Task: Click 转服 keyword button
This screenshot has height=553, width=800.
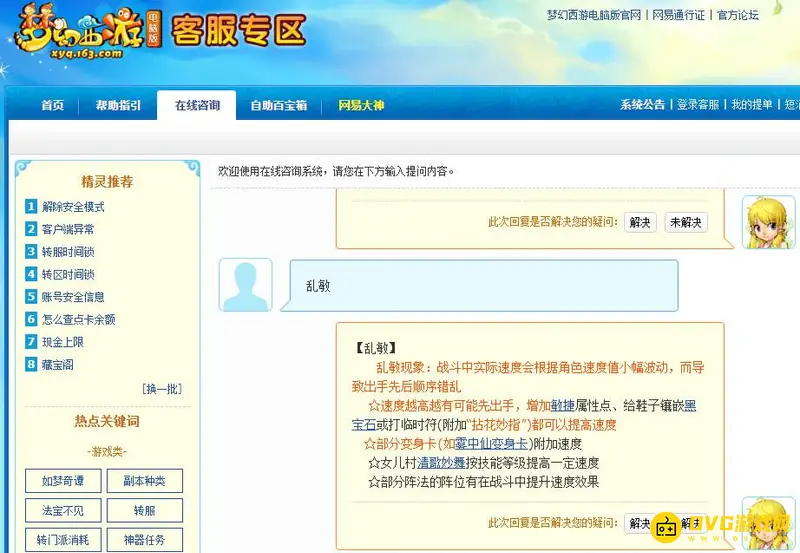Action: pyautogui.click(x=144, y=510)
